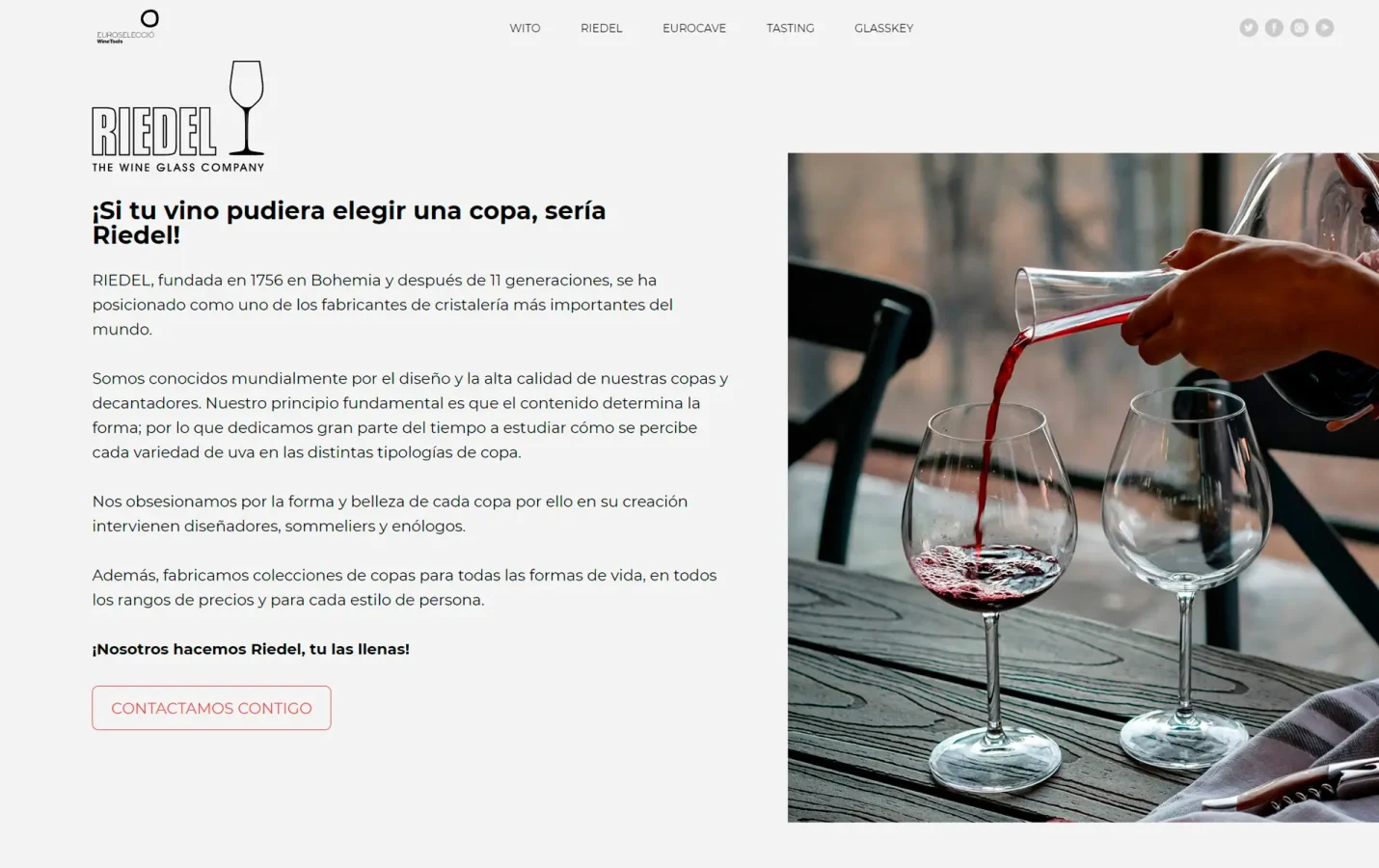Click the "Somos conocidos mundialmente" paragraph
Viewport: 1379px width, 868px height.
[x=410, y=415]
